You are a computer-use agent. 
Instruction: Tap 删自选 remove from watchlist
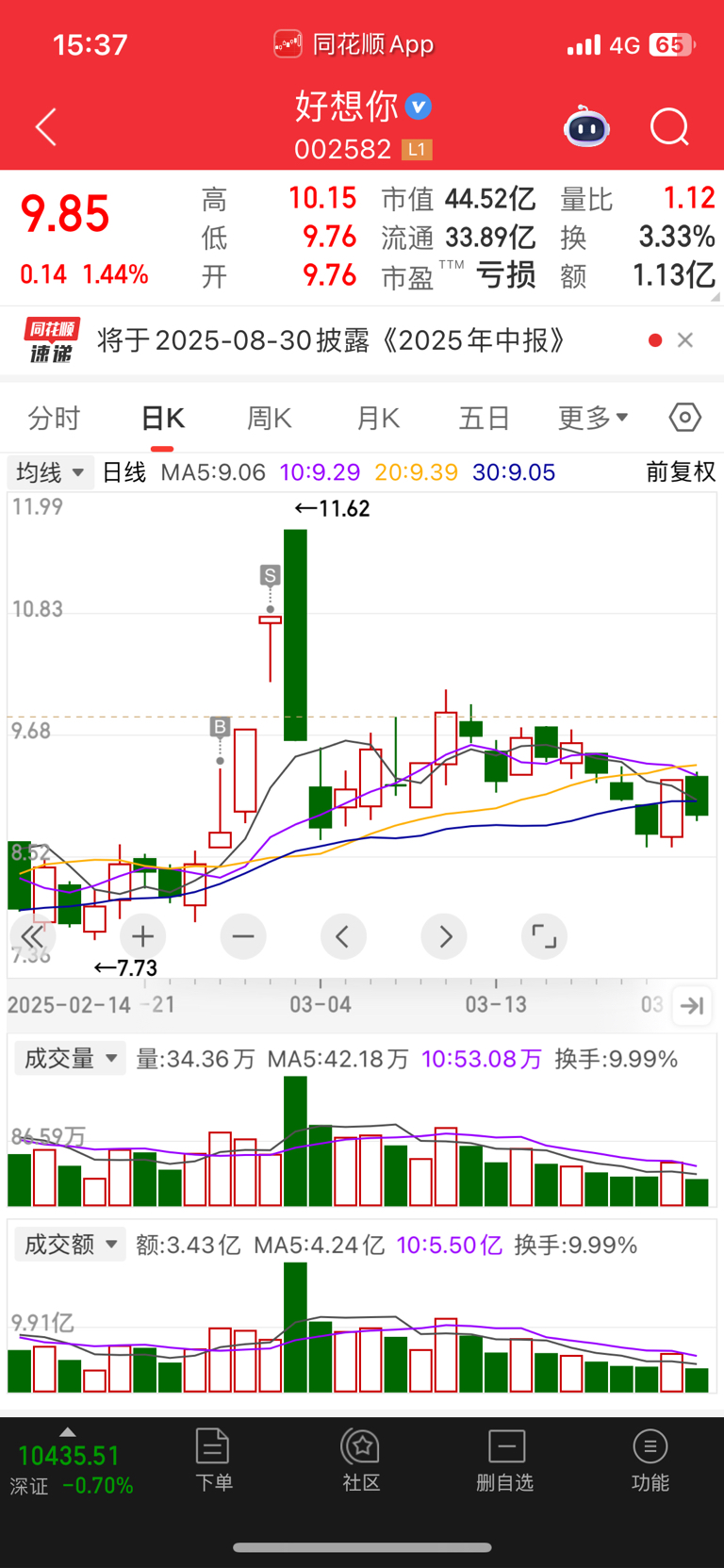coord(505,1460)
